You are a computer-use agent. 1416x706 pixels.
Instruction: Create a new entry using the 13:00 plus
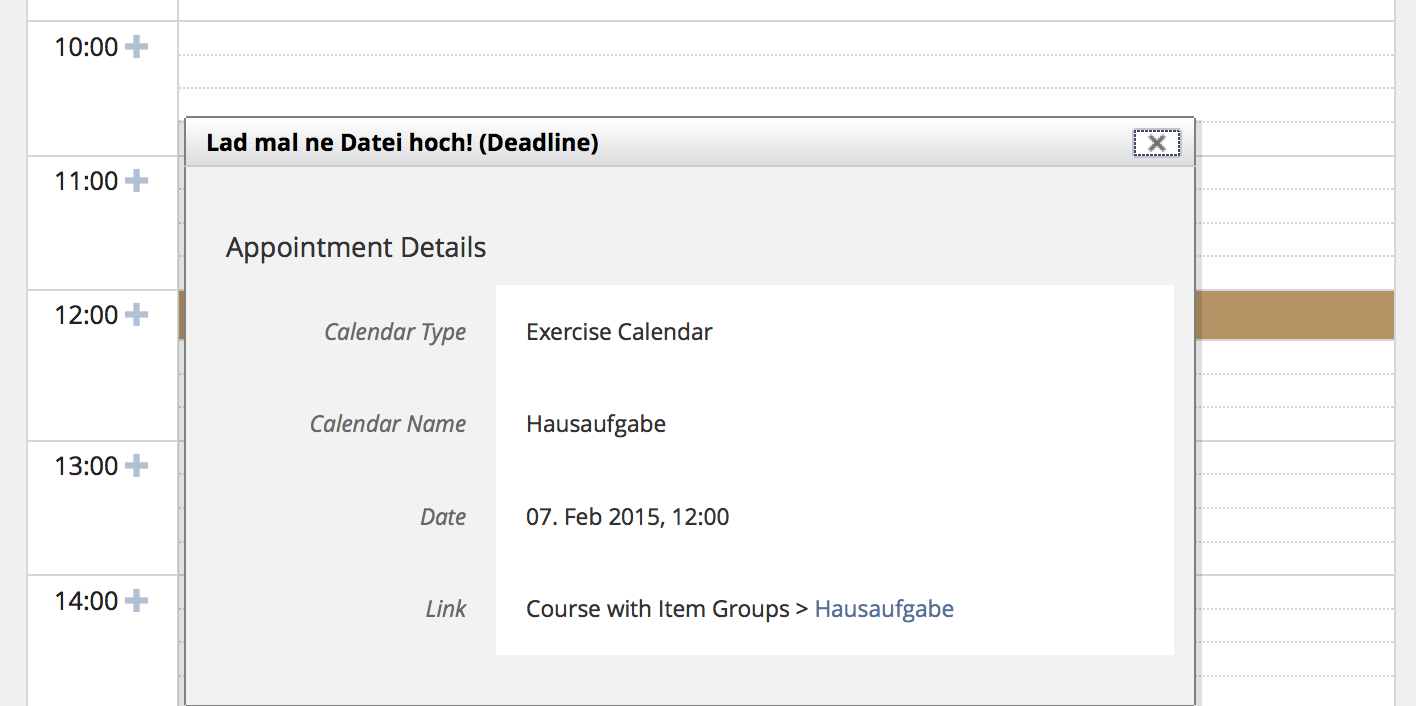point(137,466)
